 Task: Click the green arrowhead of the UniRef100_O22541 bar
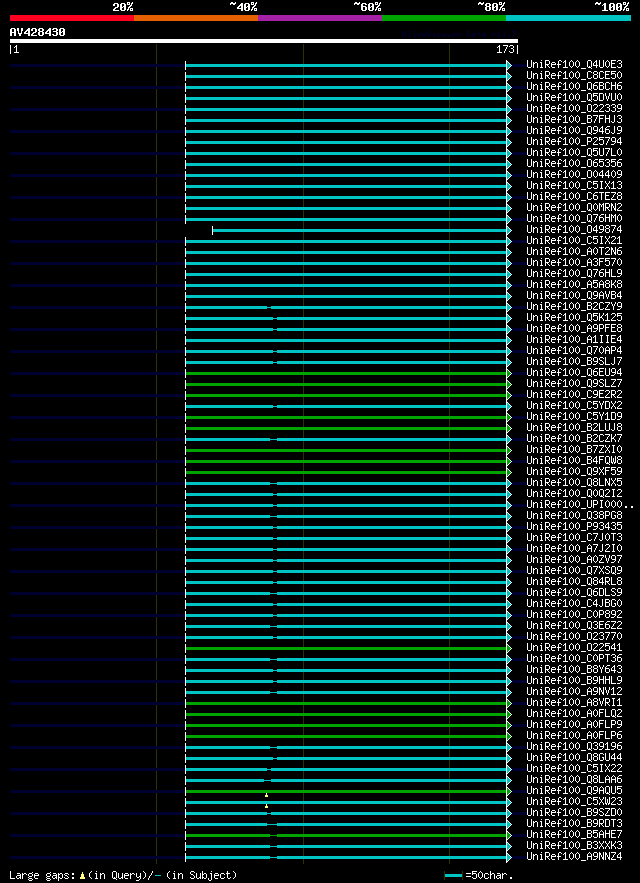(509, 648)
